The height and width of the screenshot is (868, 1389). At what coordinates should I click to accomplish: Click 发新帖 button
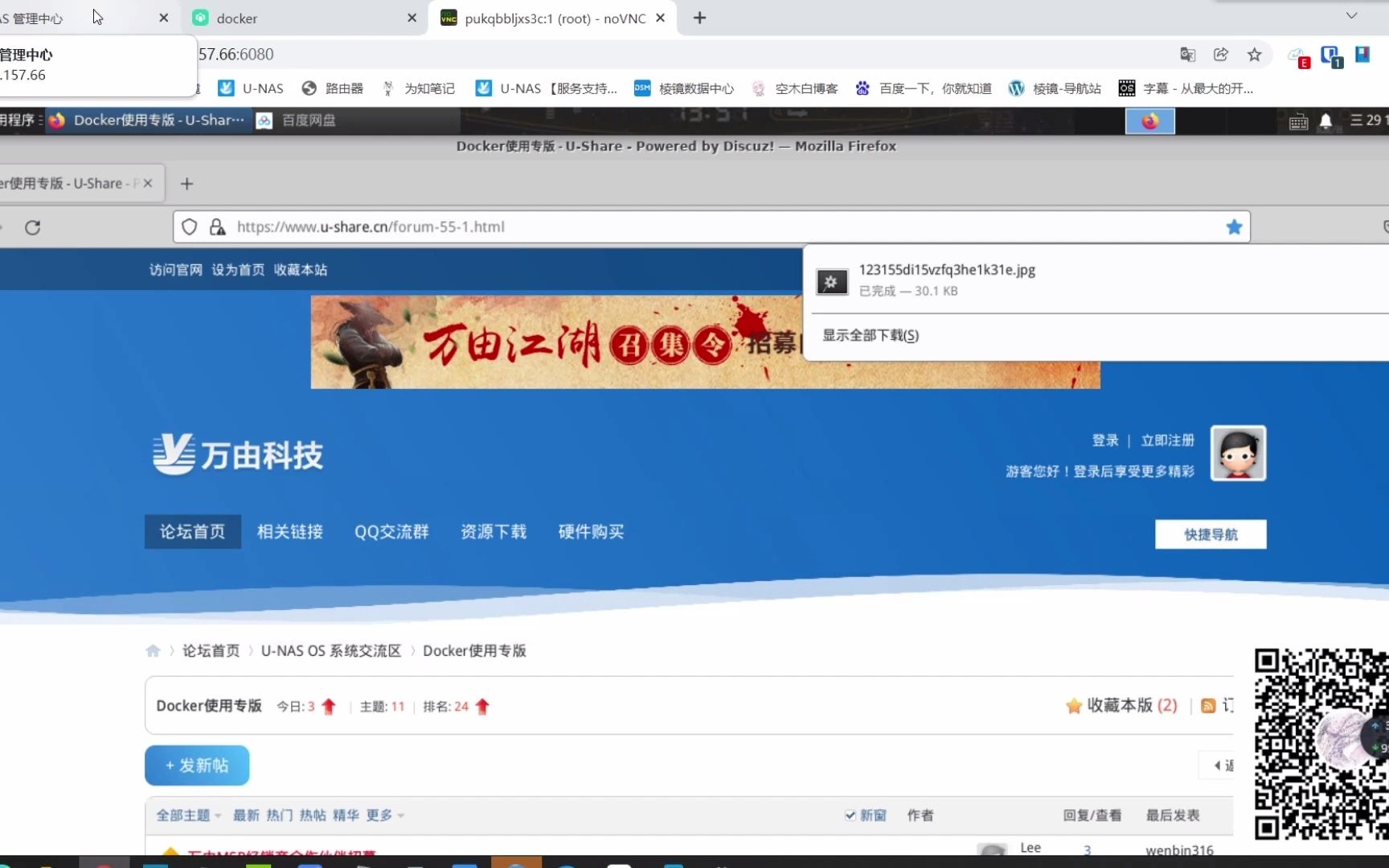[197, 765]
